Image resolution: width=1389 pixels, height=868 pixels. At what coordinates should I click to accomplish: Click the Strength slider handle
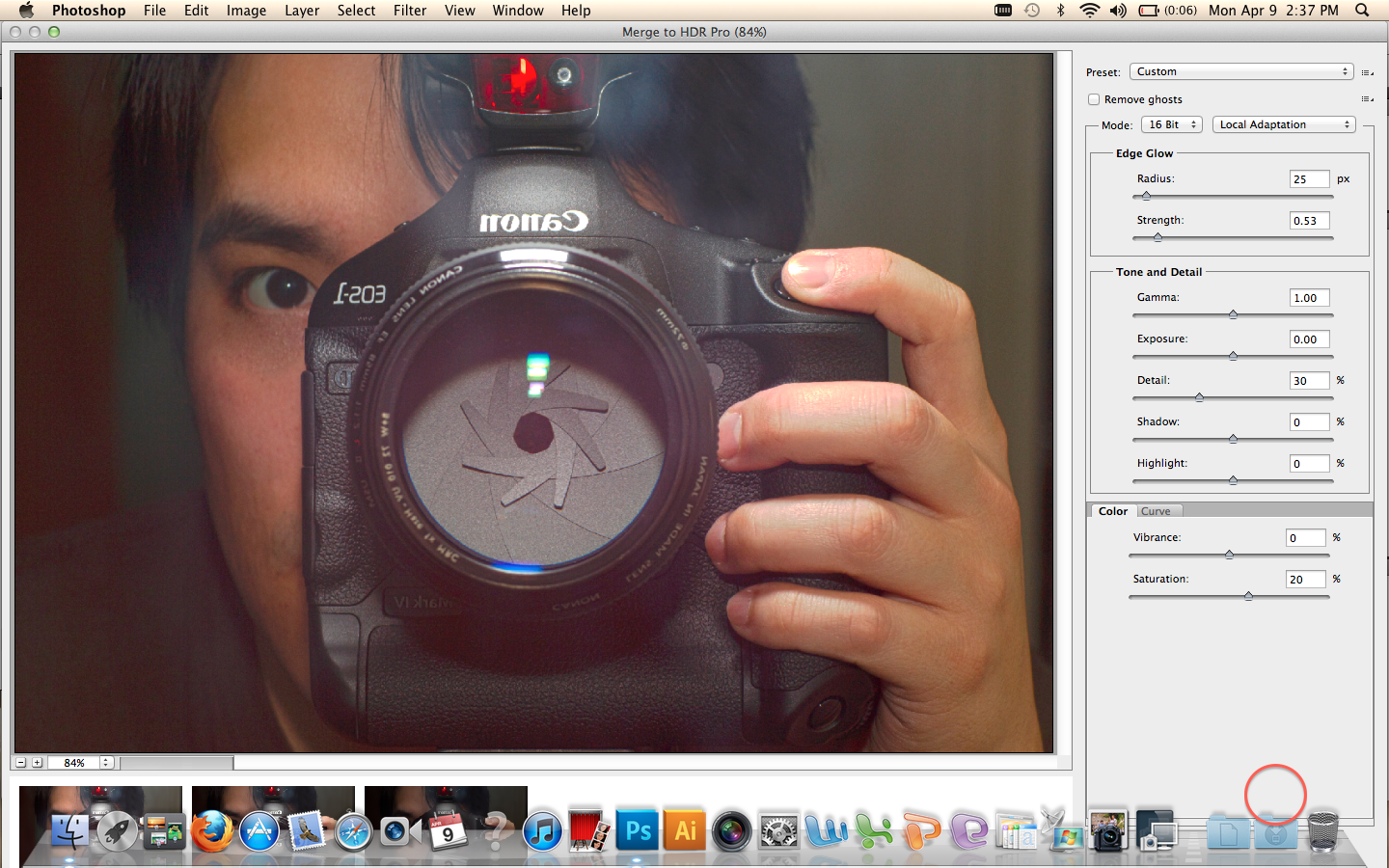[1157, 237]
